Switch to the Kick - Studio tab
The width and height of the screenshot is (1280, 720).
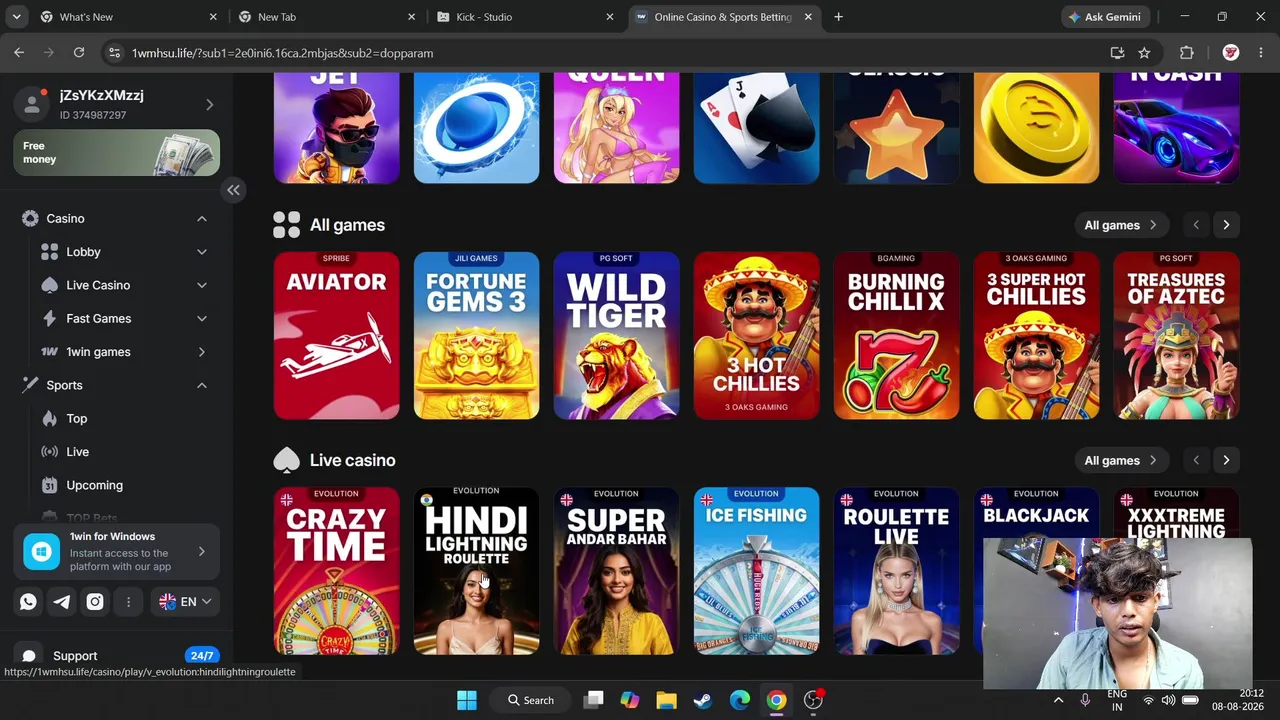[527, 17]
